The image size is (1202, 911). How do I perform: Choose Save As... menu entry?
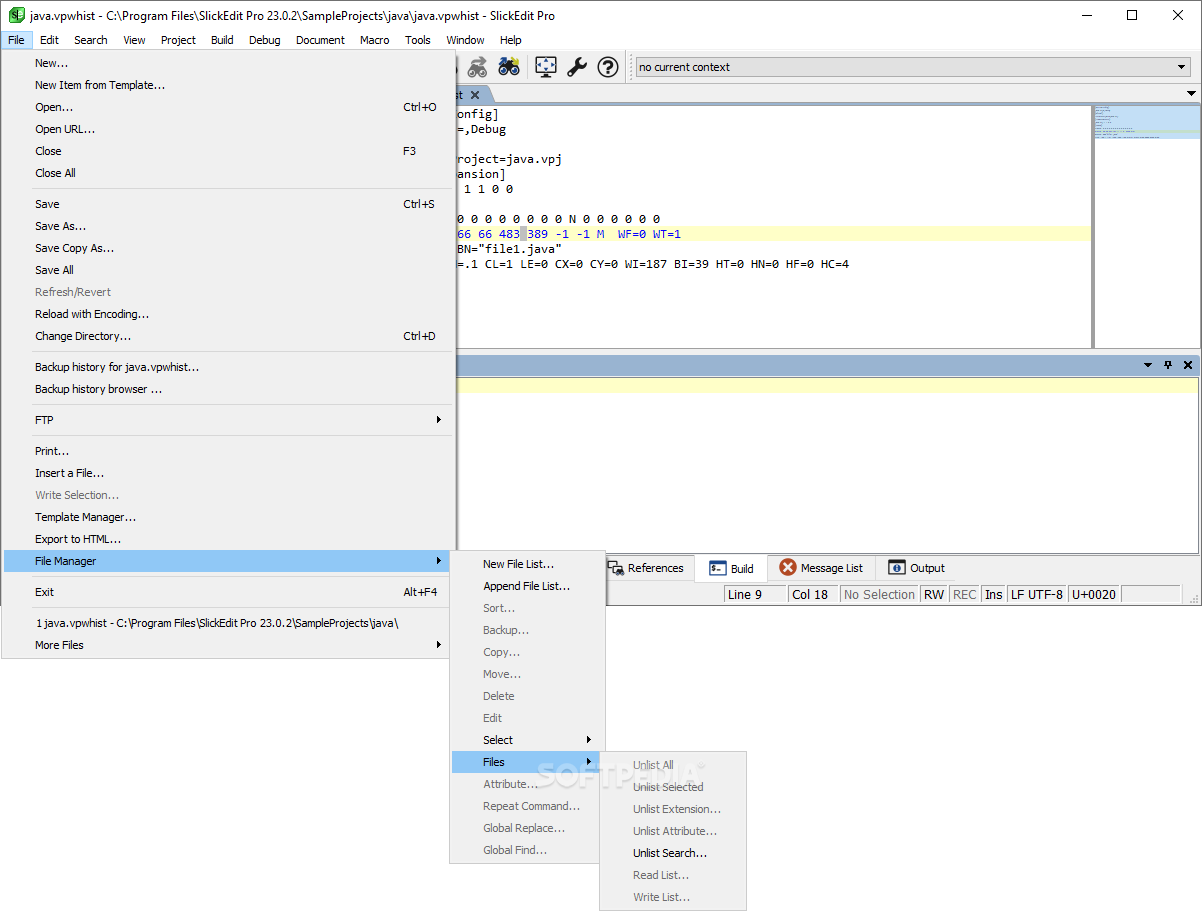coord(229,226)
